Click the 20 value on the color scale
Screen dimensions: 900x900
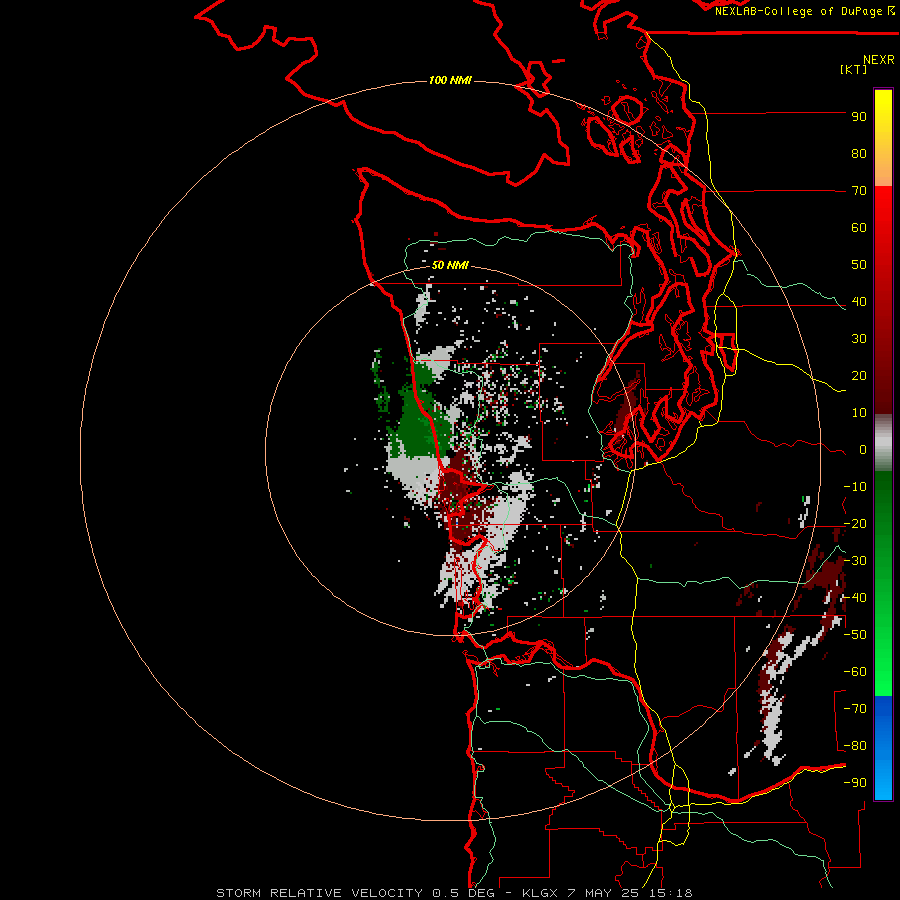tap(859, 376)
